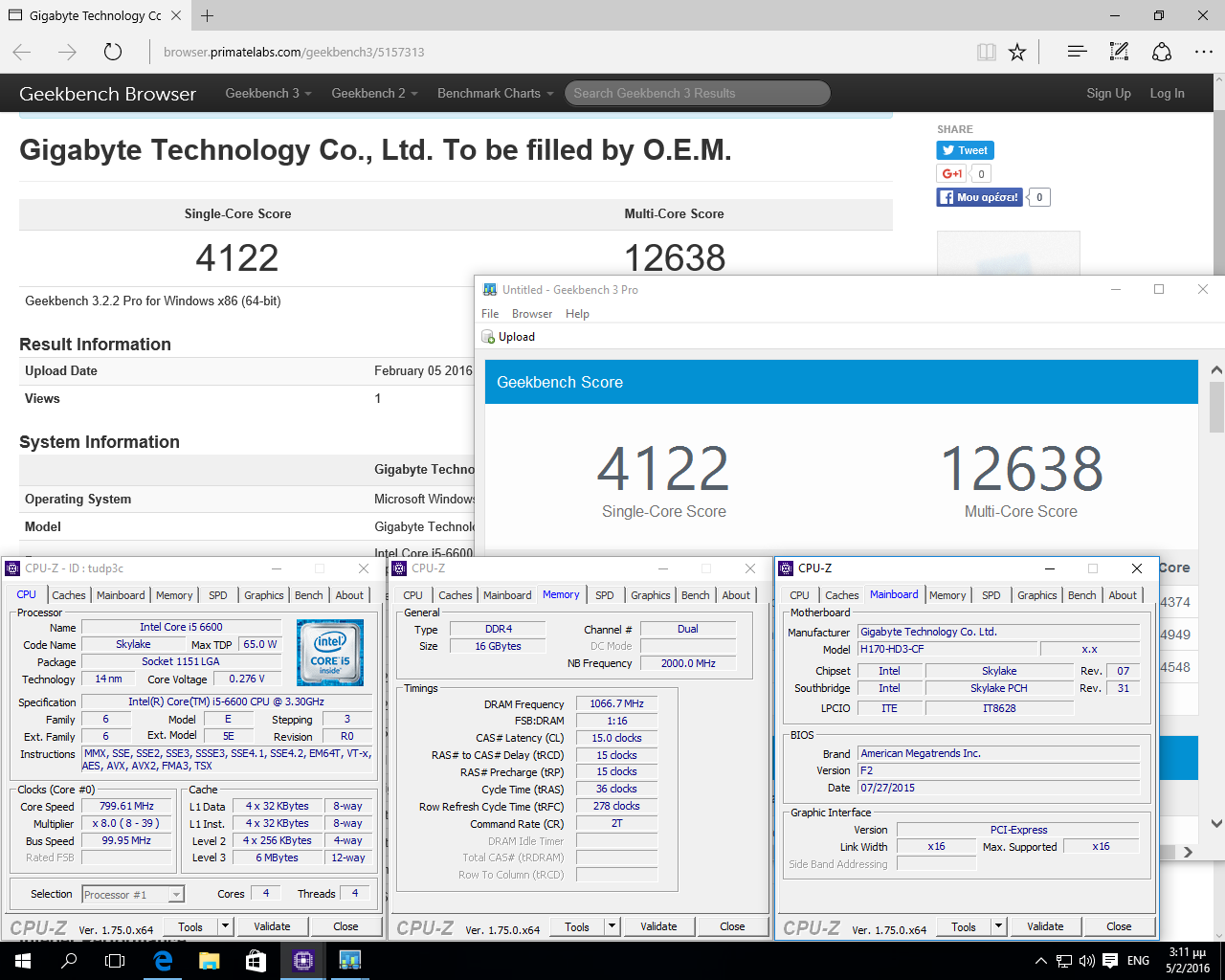Viewport: 1225px width, 980px height.
Task: Open Tools dropdown arrow in first CPU-Z window
Action: tap(225, 926)
